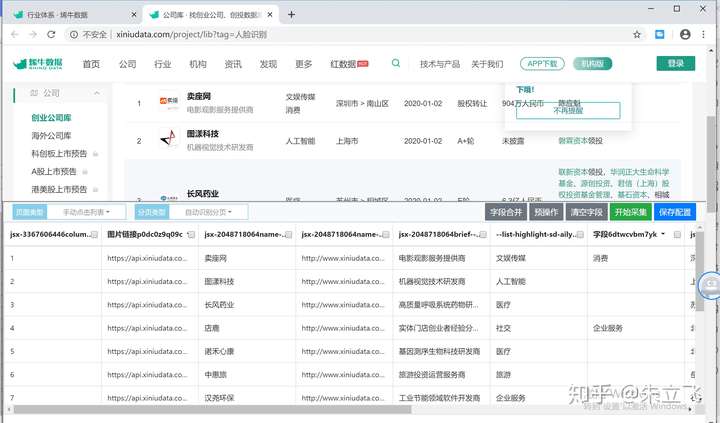Toggle checkbox of jsx-2048718064brief column
Viewport: 720px width, 423px height.
(x=483, y=235)
